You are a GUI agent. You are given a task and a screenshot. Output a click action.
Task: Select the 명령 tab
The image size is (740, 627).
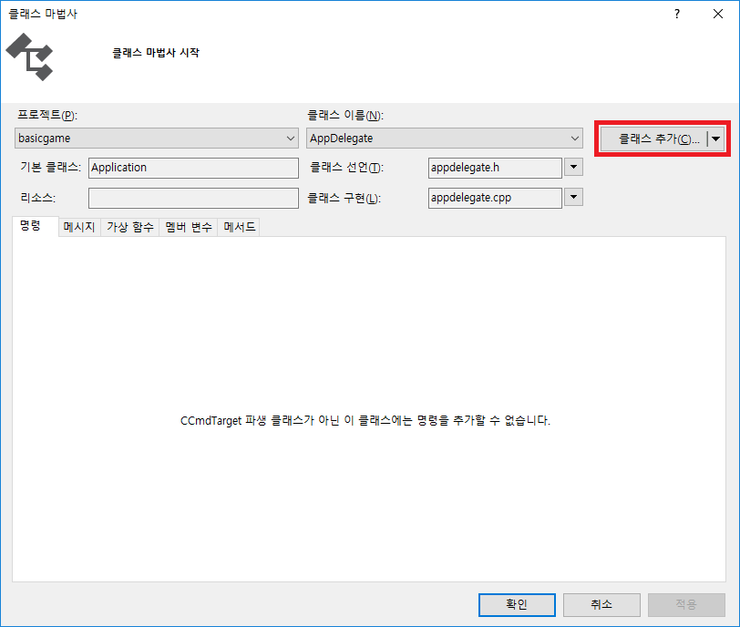pyautogui.click(x=30, y=227)
